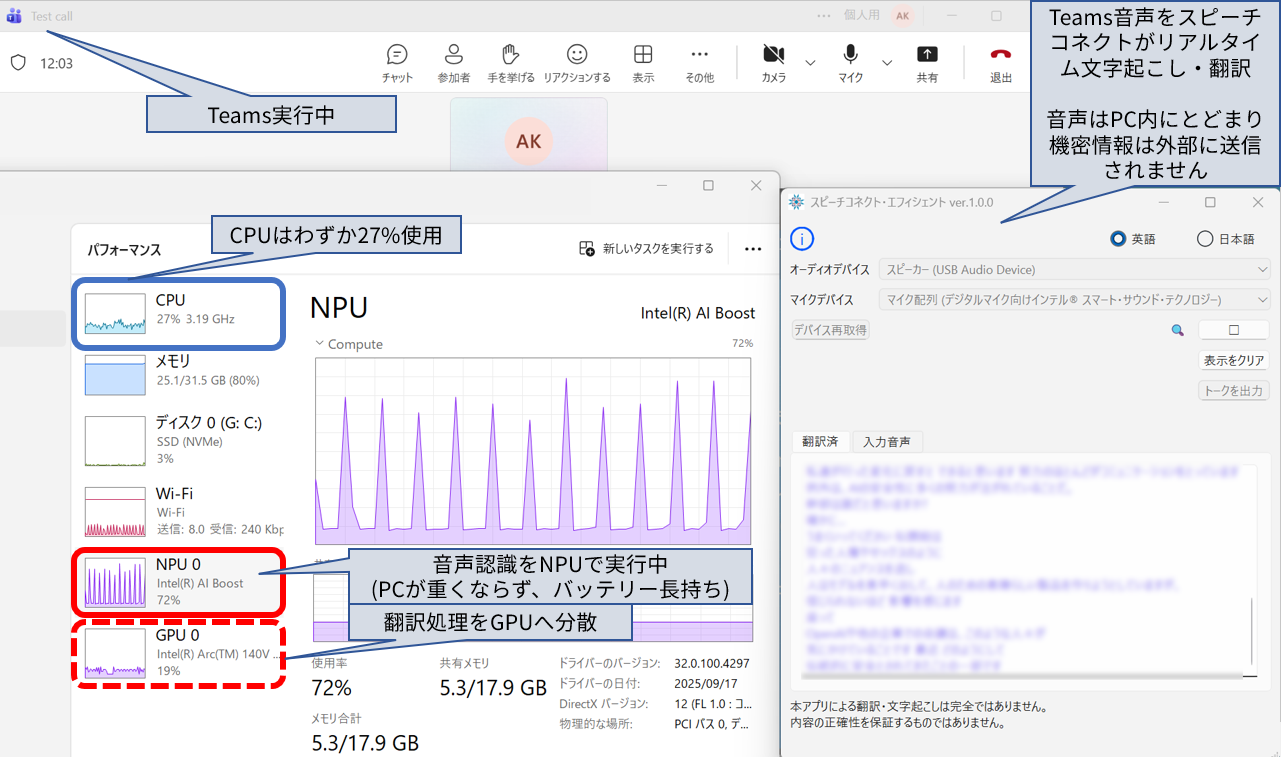
Task: Clear the display with 表示をクリア
Action: pyautogui.click(x=1233, y=360)
